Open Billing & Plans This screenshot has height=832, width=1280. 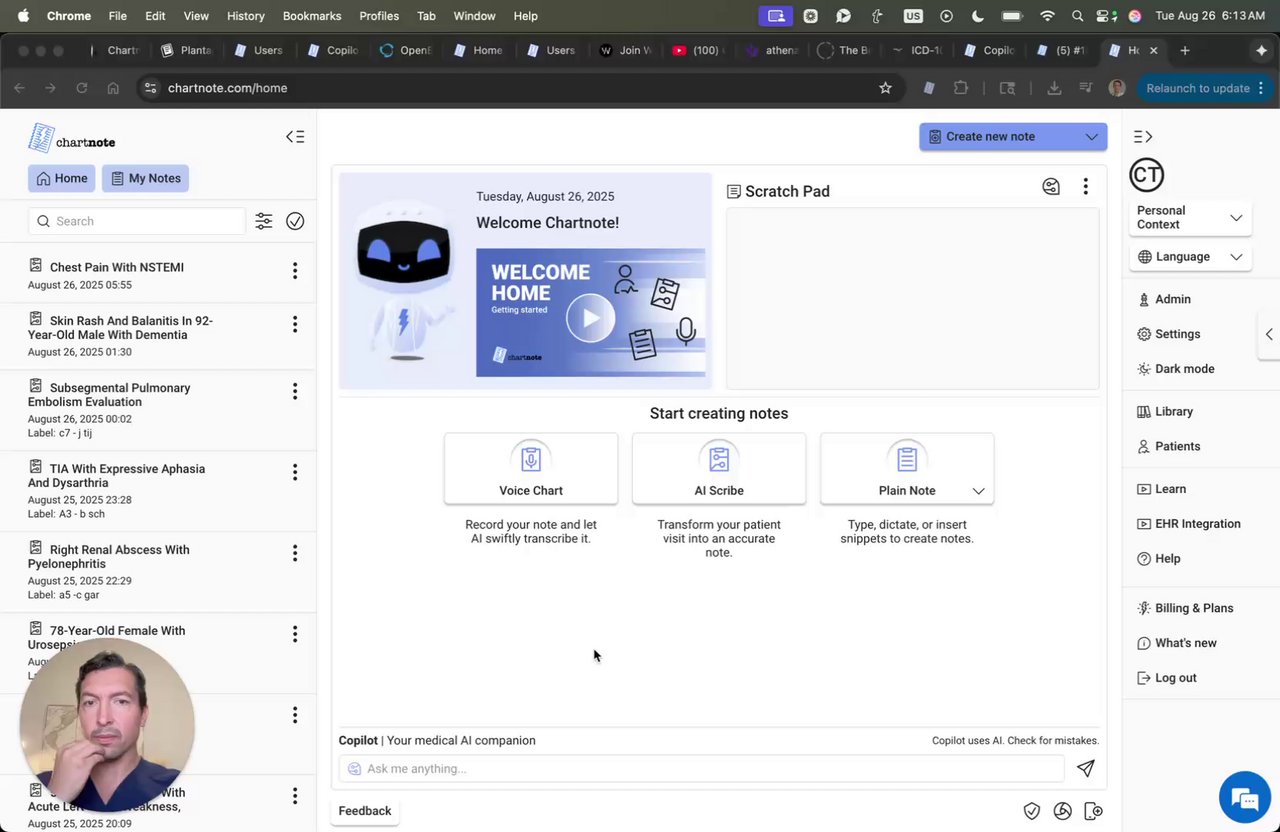click(x=1186, y=608)
